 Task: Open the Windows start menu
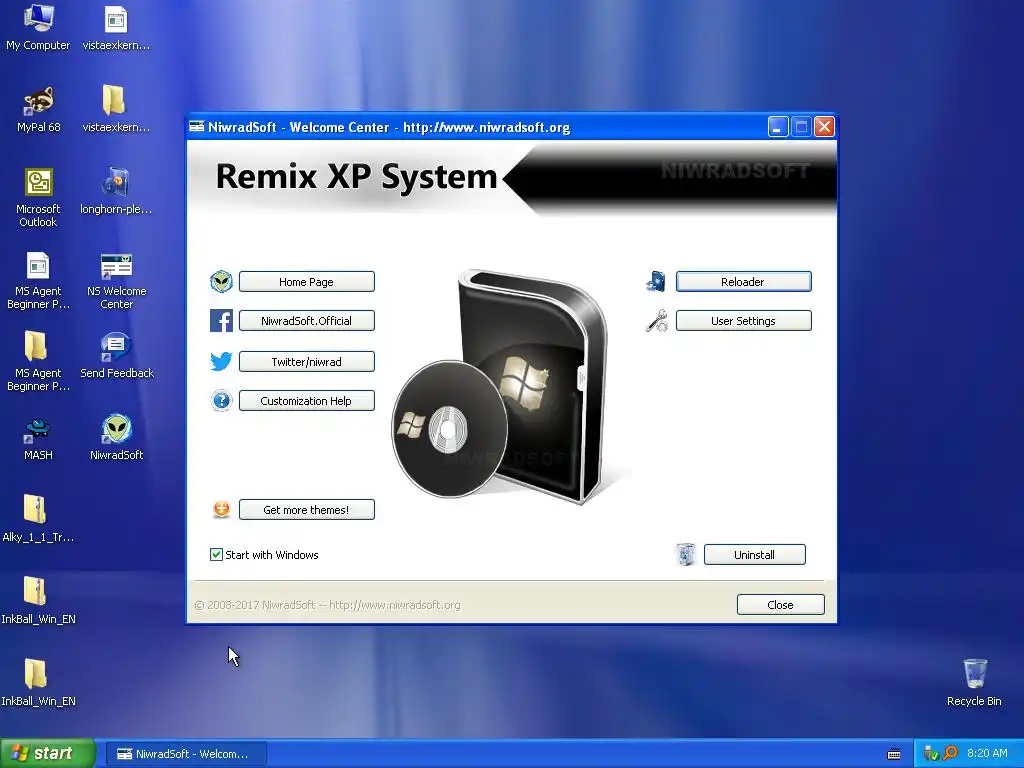click(47, 753)
